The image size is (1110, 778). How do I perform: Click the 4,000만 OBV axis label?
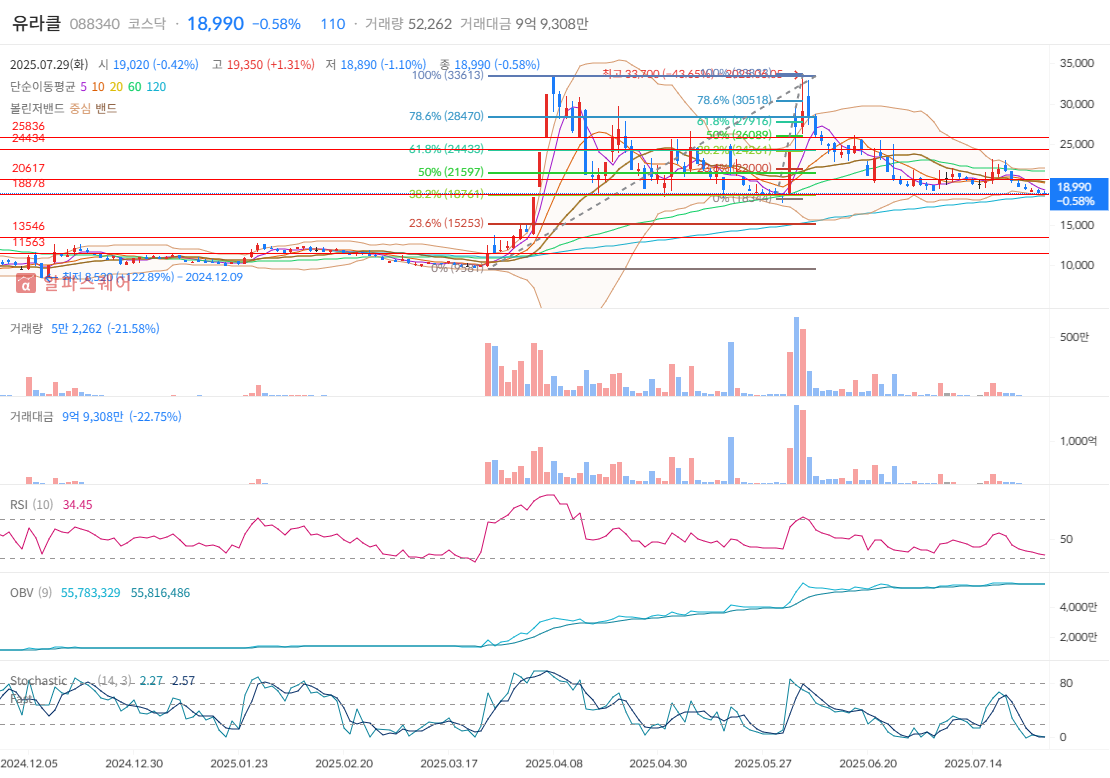(x=1078, y=607)
